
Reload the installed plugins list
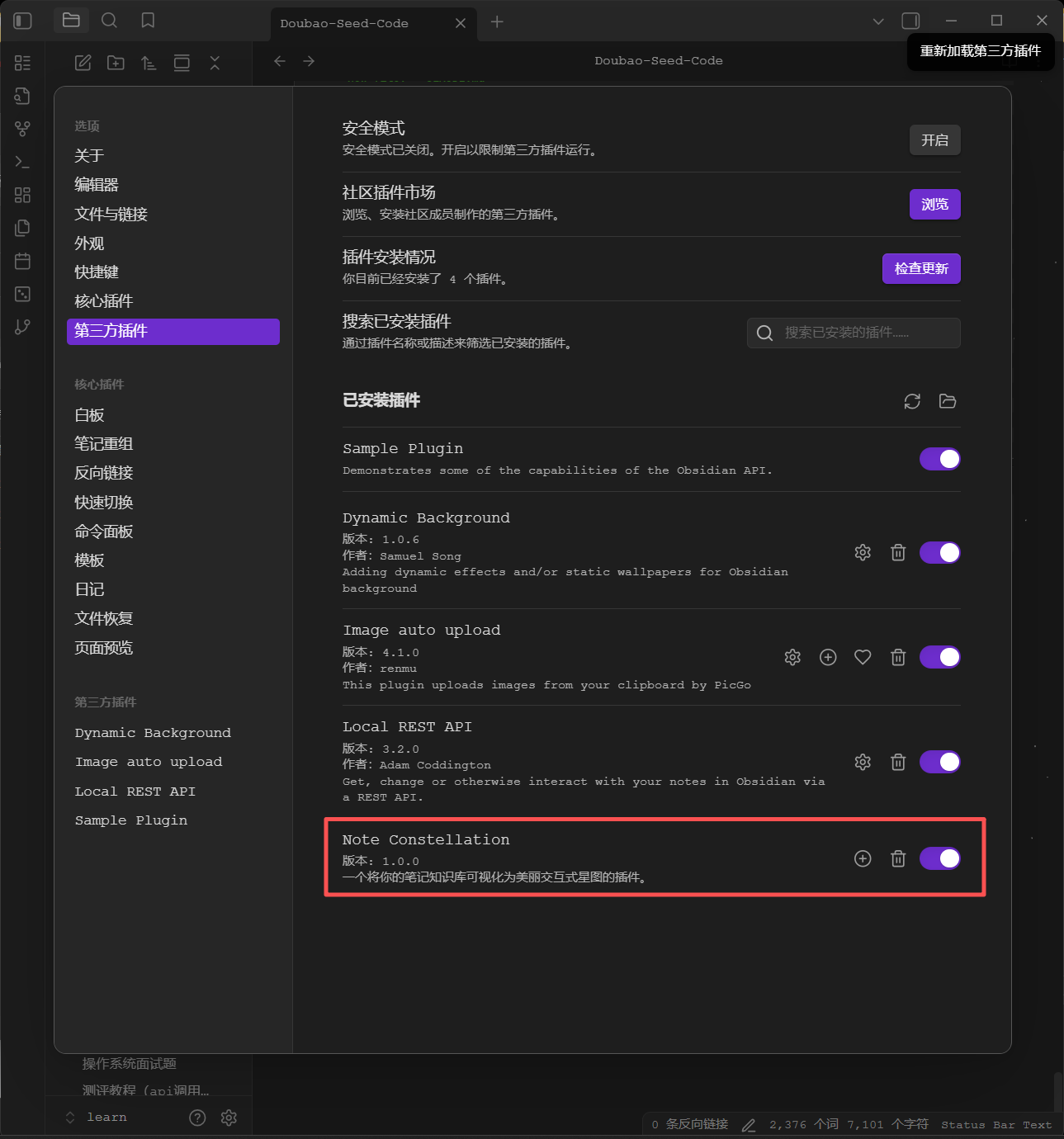(912, 401)
